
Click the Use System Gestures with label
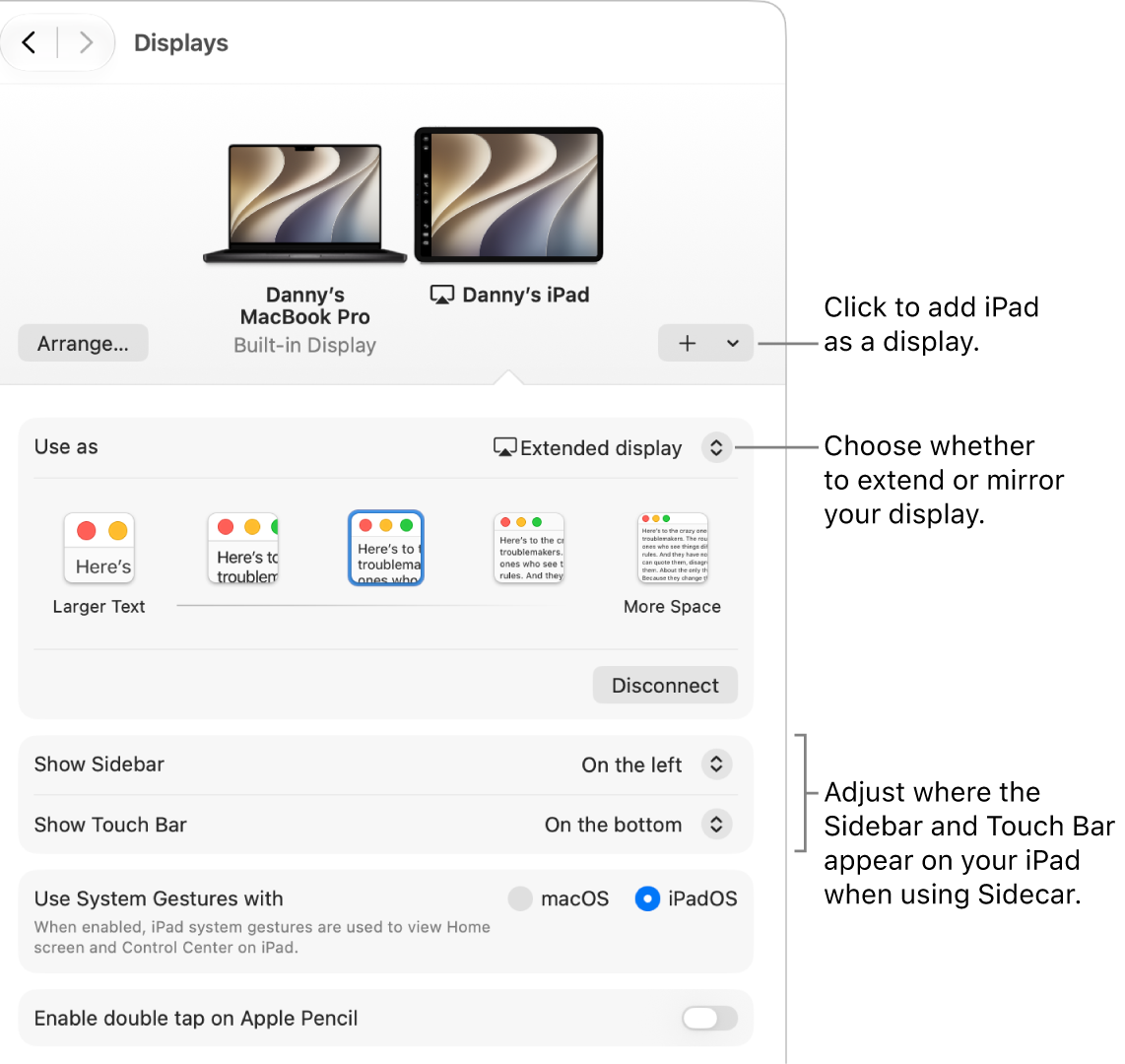(x=159, y=898)
